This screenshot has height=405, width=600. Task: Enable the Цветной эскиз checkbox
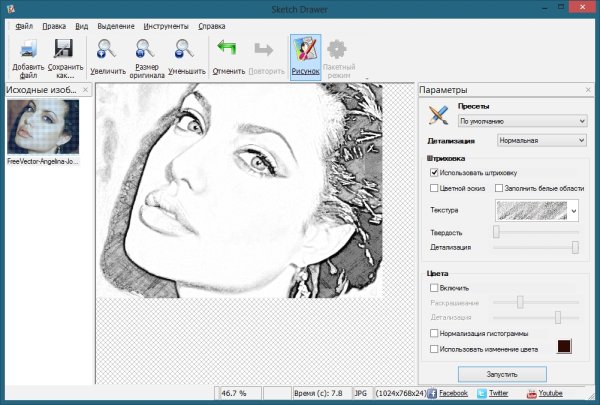(x=434, y=187)
